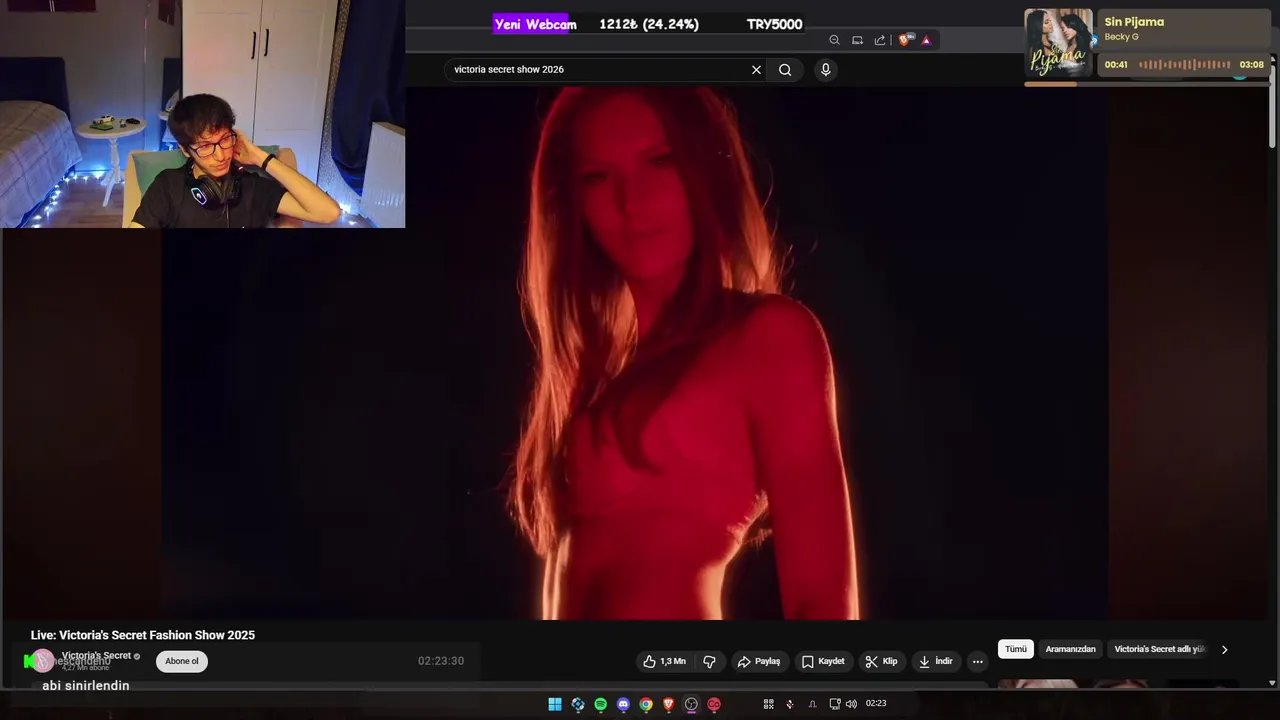Screen dimensions: 1280x720
Task: Click the Victoria's Secret channel name
Action: click(96, 655)
